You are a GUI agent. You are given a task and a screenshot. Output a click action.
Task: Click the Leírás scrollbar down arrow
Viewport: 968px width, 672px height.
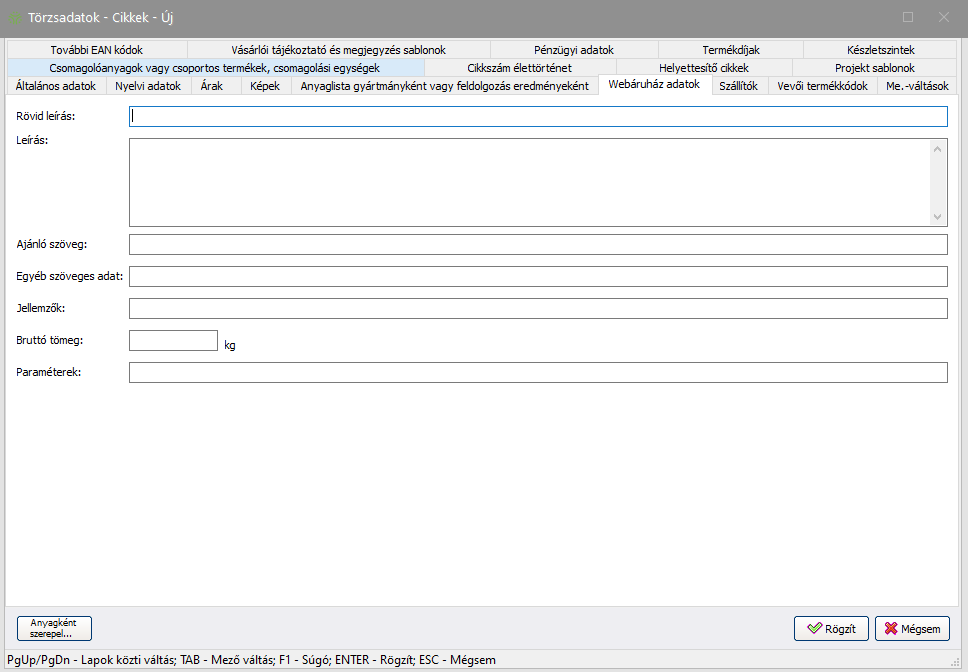938,216
